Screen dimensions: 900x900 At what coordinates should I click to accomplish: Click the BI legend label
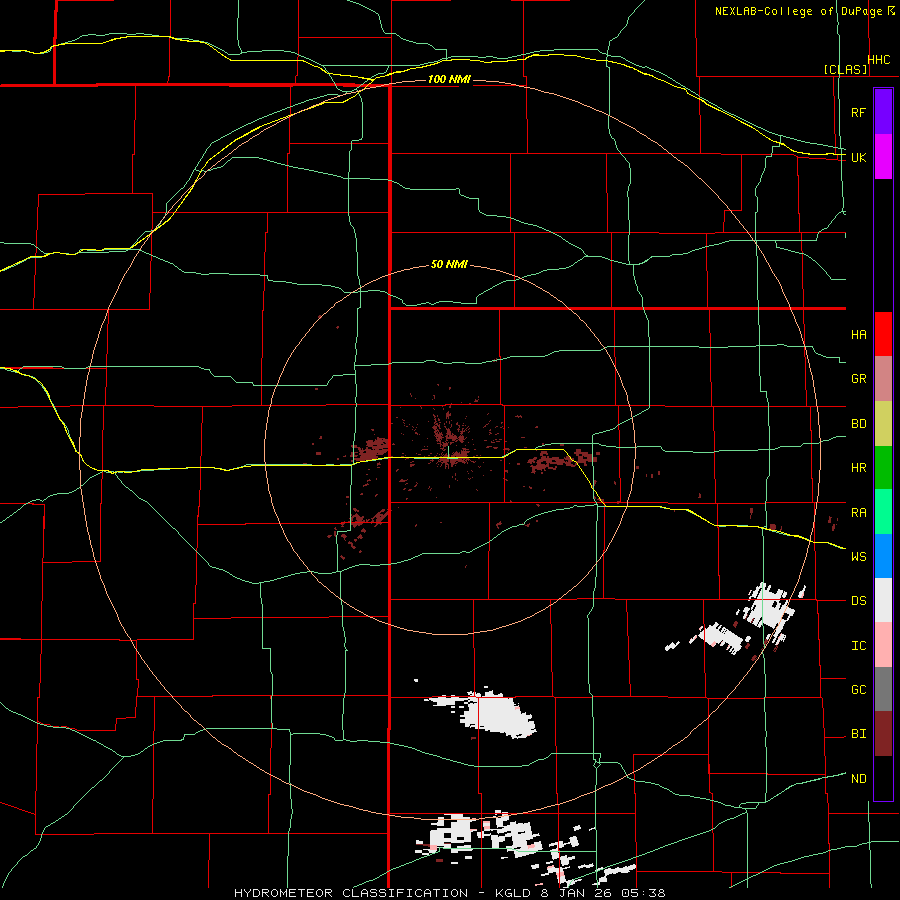(858, 734)
